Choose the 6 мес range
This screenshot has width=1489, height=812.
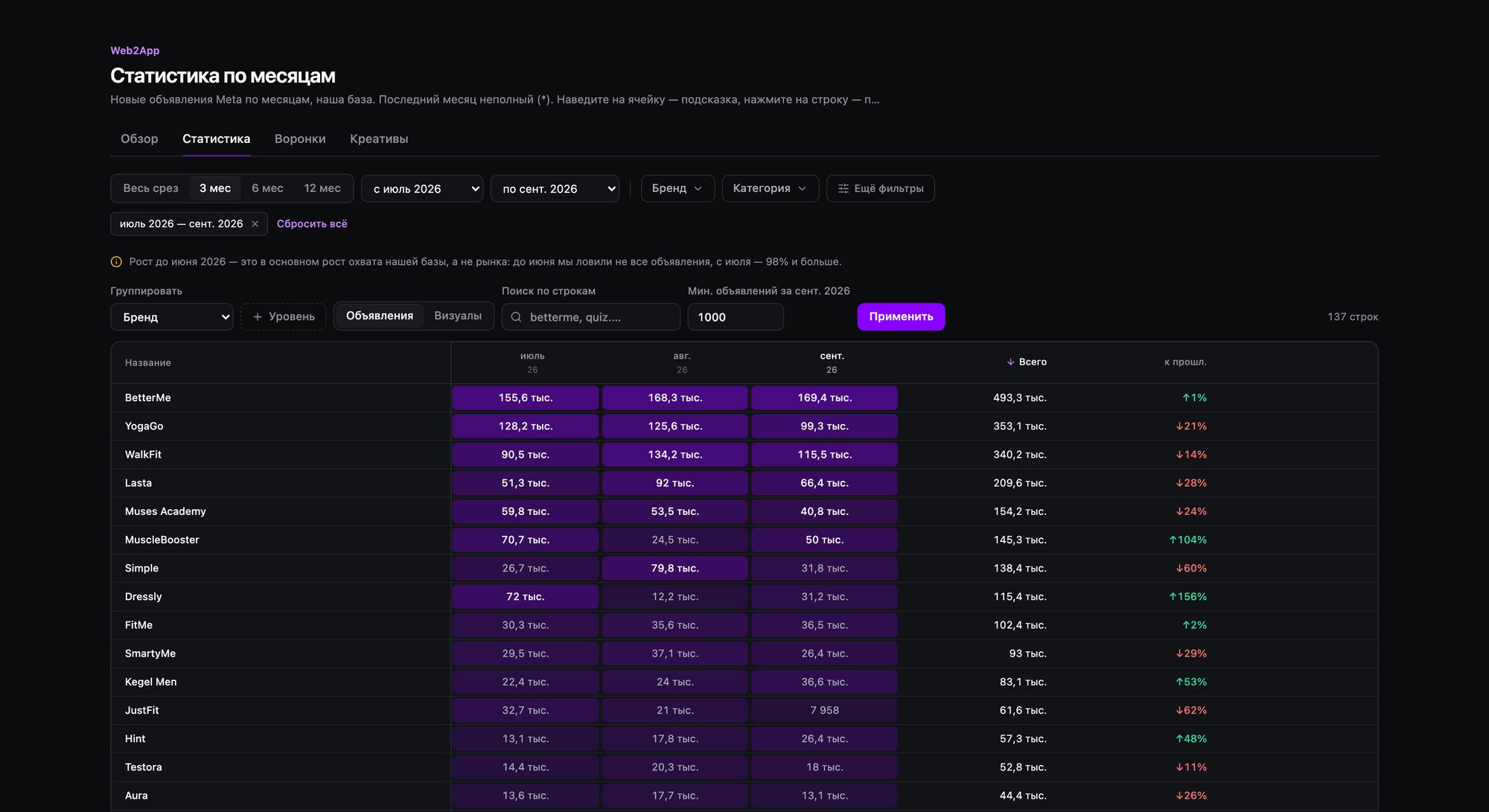click(x=267, y=189)
